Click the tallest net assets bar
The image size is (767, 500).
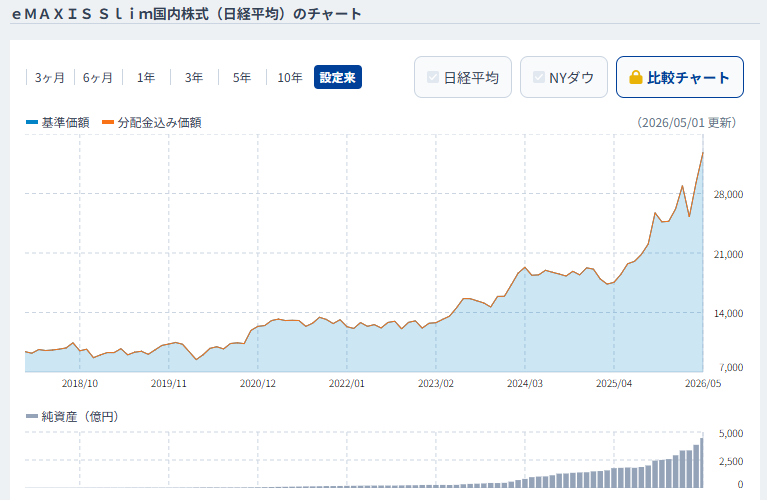[x=702, y=463]
